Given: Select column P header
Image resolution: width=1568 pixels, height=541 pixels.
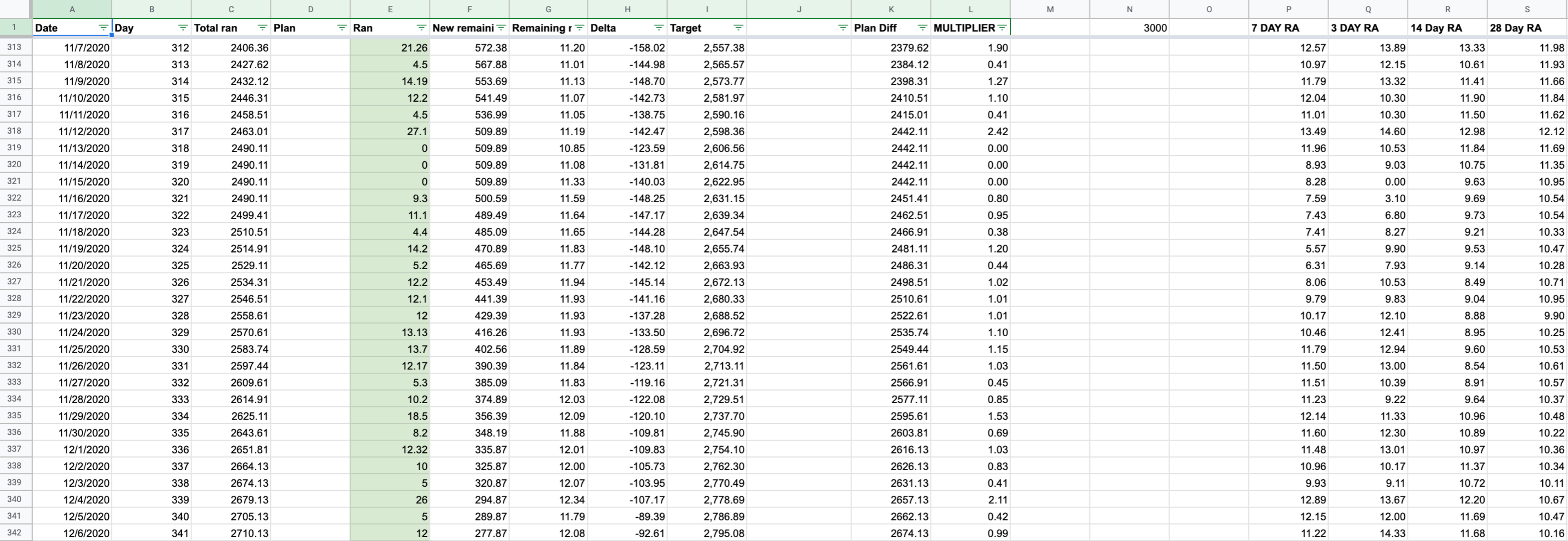Looking at the screenshot, I should (1289, 9).
